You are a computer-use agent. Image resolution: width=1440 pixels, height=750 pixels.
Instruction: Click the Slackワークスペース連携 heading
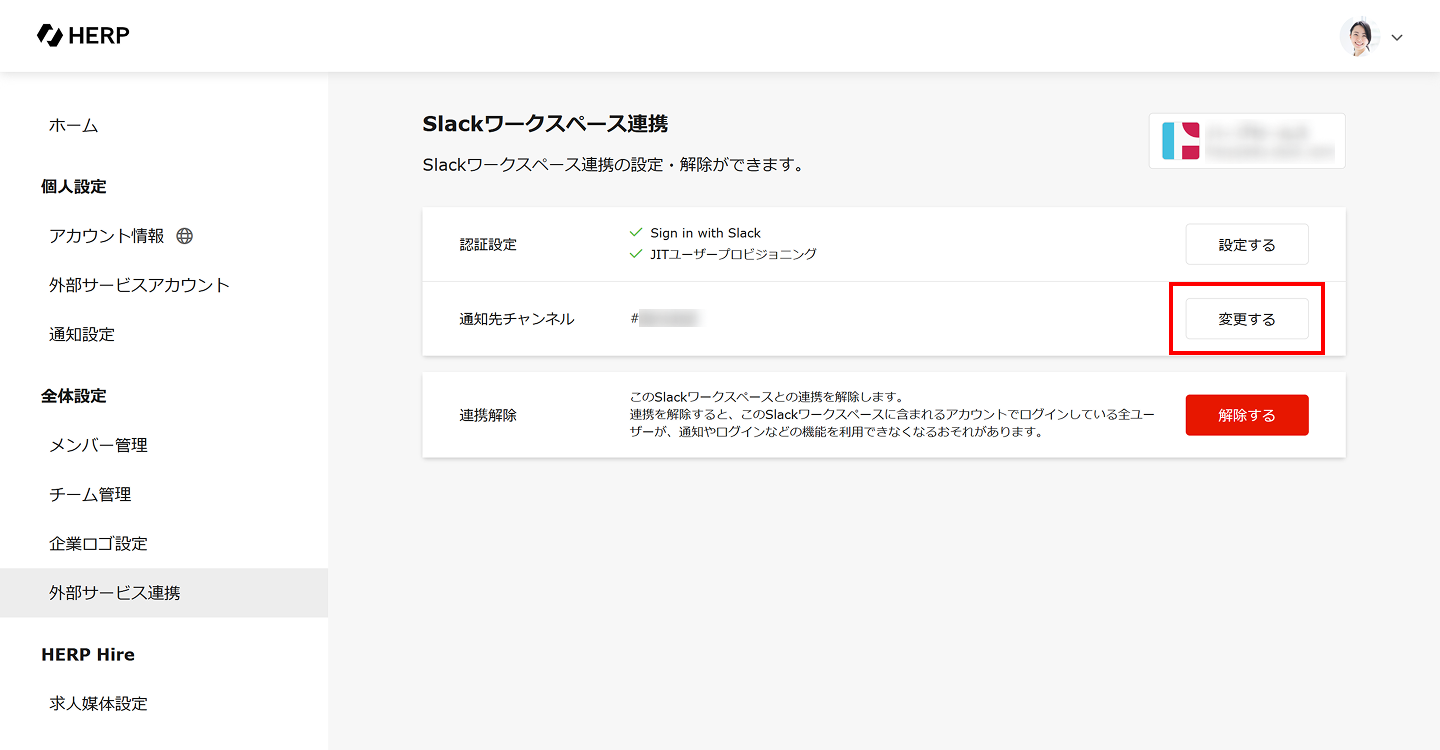pyautogui.click(x=545, y=124)
